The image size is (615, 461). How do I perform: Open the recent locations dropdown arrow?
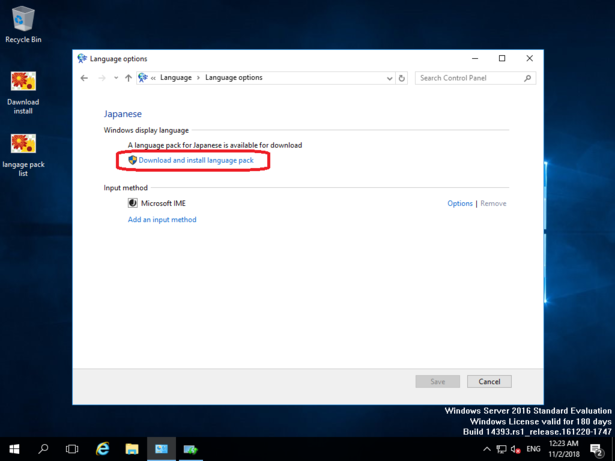pyautogui.click(x=116, y=78)
